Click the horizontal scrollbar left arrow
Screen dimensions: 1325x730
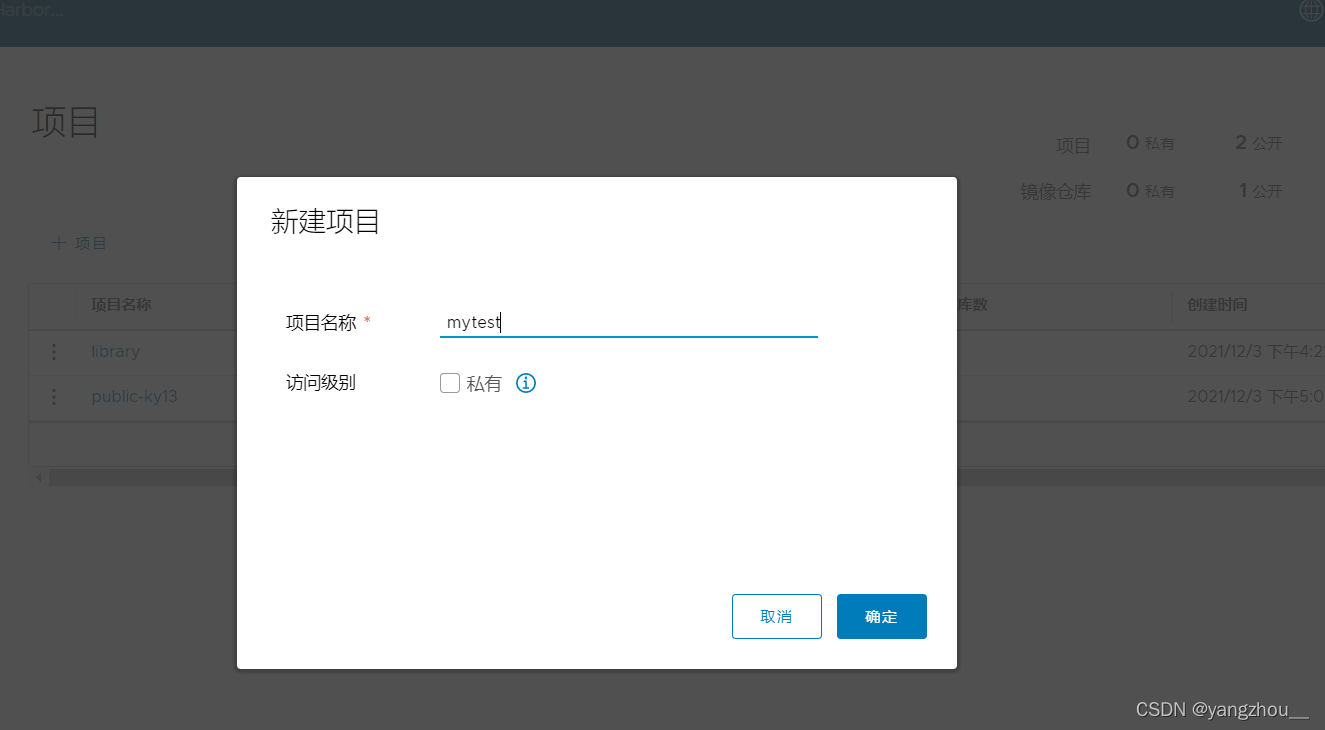[x=39, y=478]
